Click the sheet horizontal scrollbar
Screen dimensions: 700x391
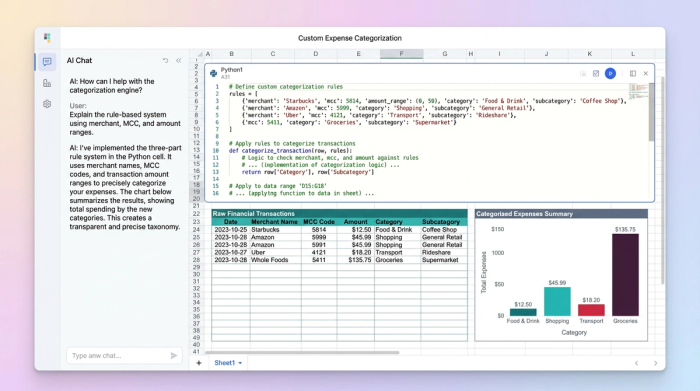pyautogui.click(x=302, y=352)
